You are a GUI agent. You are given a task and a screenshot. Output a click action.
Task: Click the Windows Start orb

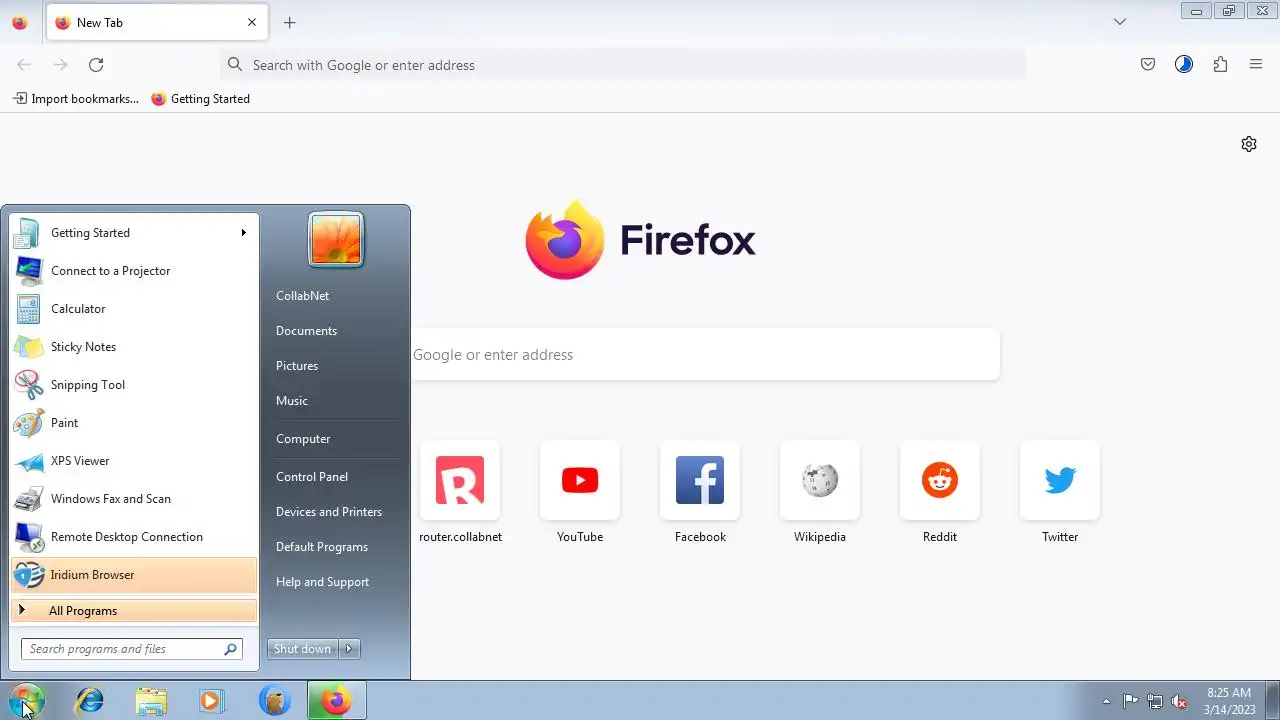coord(27,701)
